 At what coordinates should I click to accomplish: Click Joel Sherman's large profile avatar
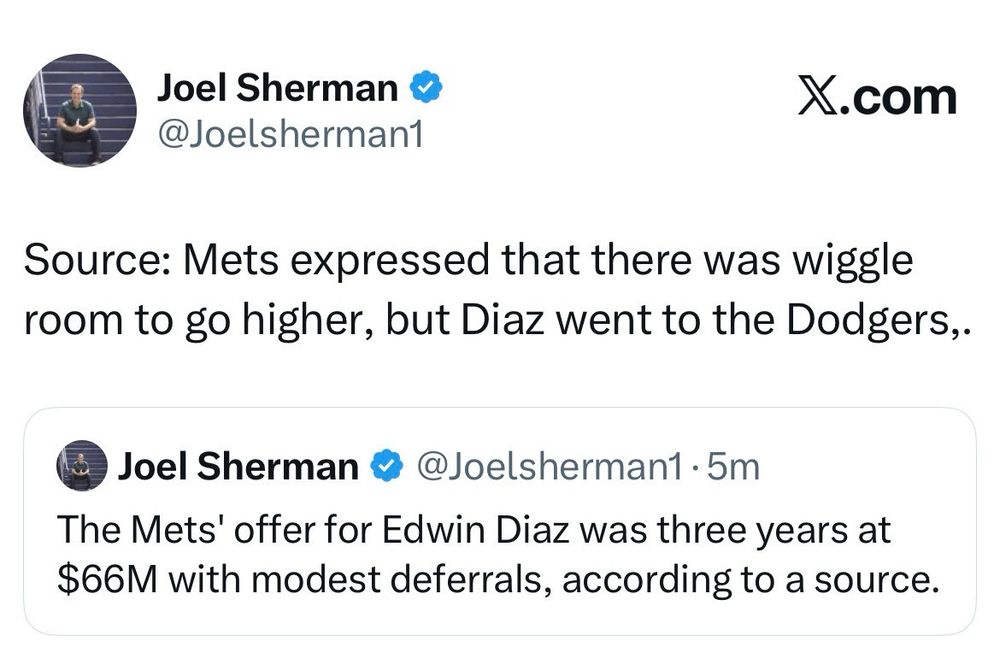[80, 110]
